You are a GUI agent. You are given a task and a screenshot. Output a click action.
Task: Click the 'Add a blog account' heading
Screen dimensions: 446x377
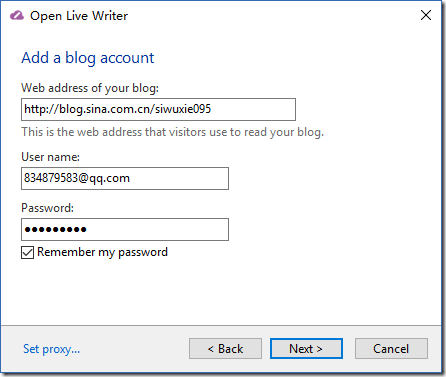tap(88, 58)
